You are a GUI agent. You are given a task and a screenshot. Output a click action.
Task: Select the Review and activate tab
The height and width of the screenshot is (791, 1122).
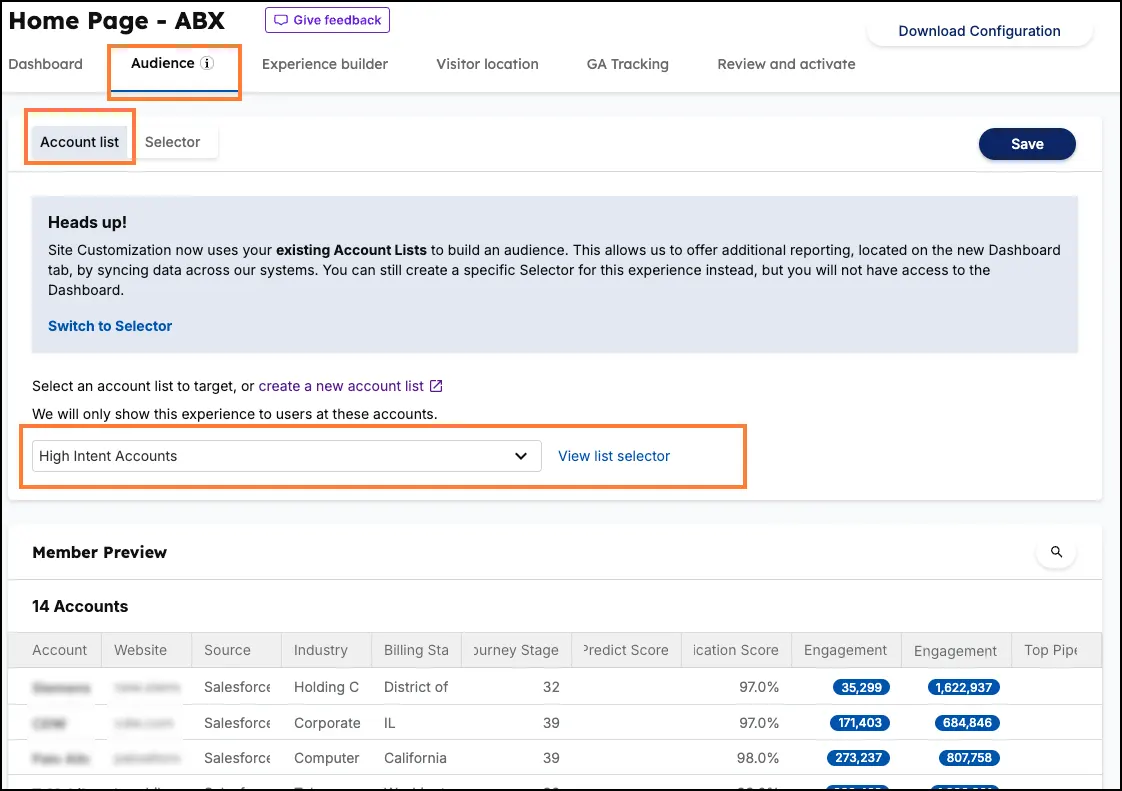786,64
